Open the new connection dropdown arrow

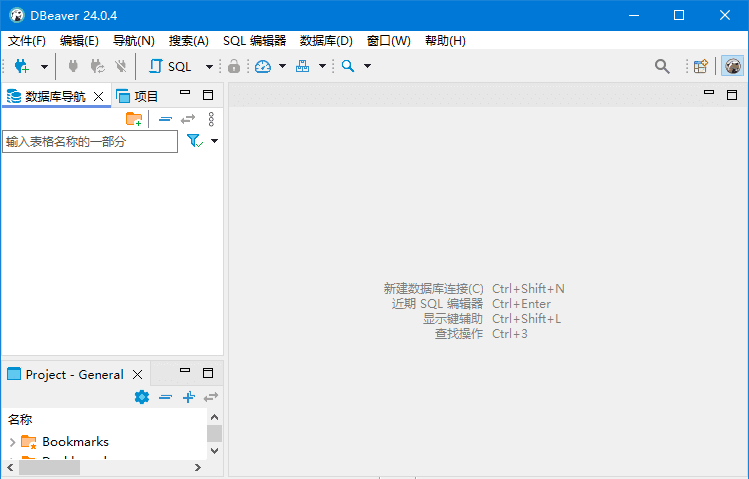coord(44,66)
